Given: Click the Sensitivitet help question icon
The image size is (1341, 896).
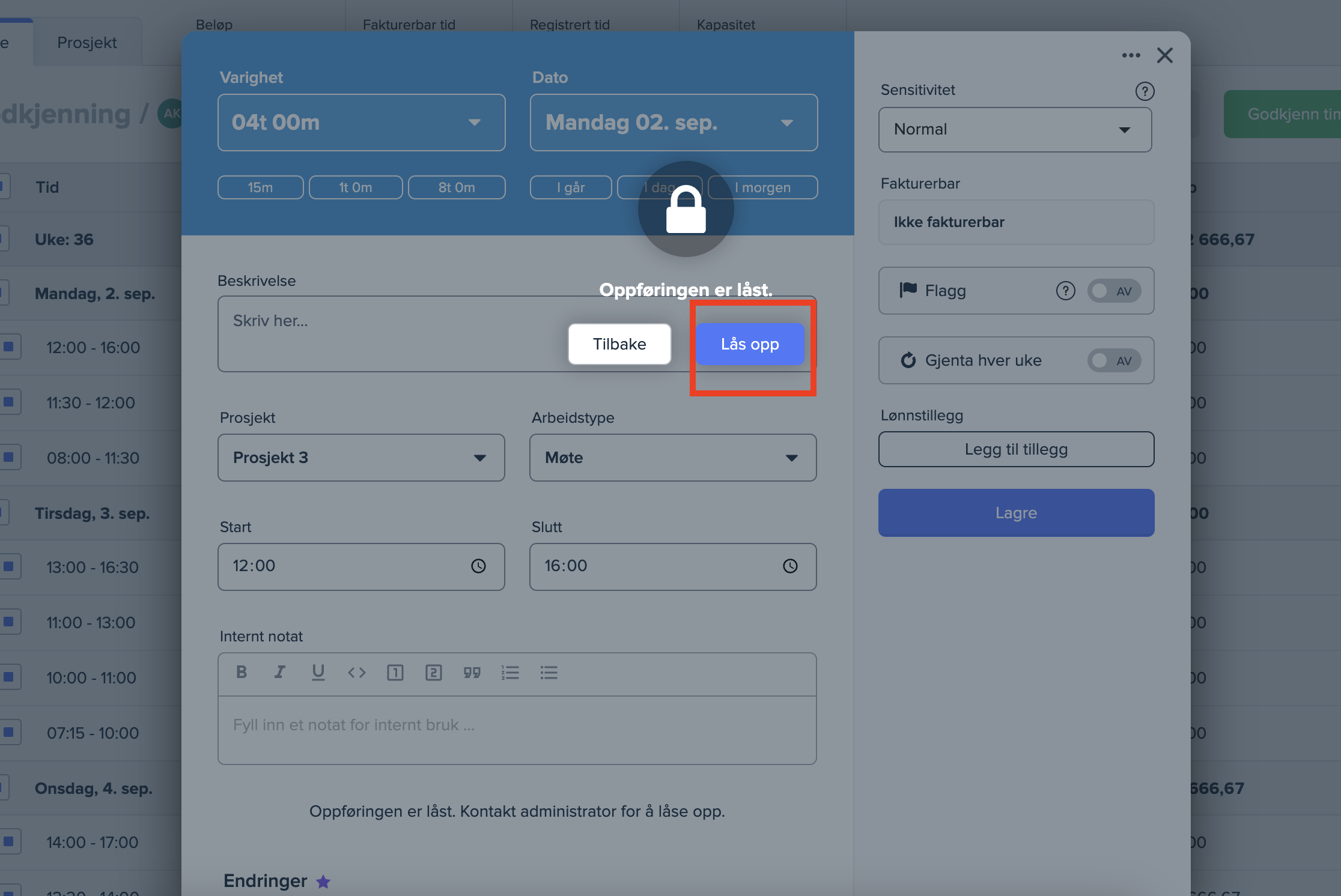Looking at the screenshot, I should point(1145,91).
